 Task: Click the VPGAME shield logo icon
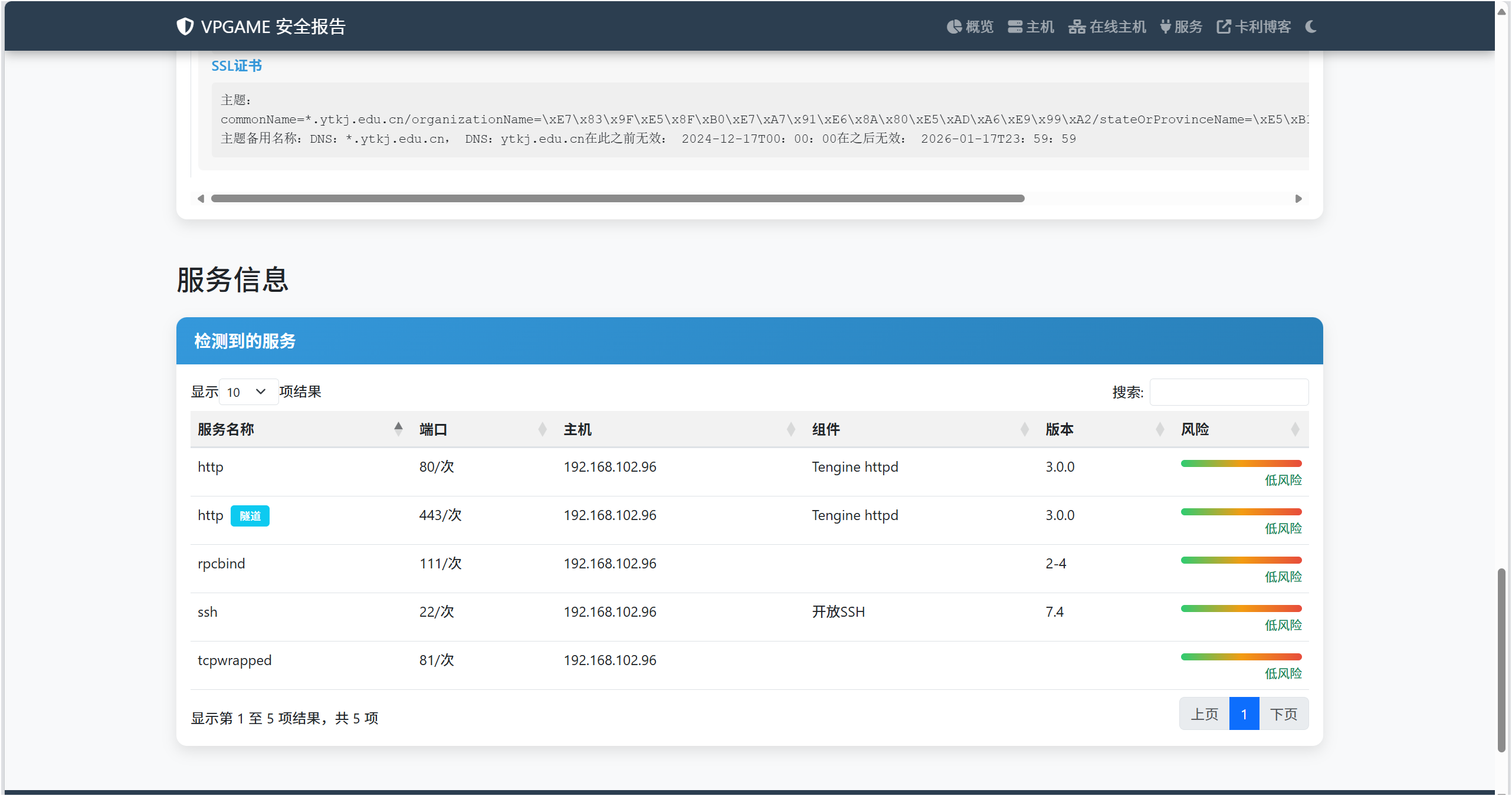(x=185, y=27)
